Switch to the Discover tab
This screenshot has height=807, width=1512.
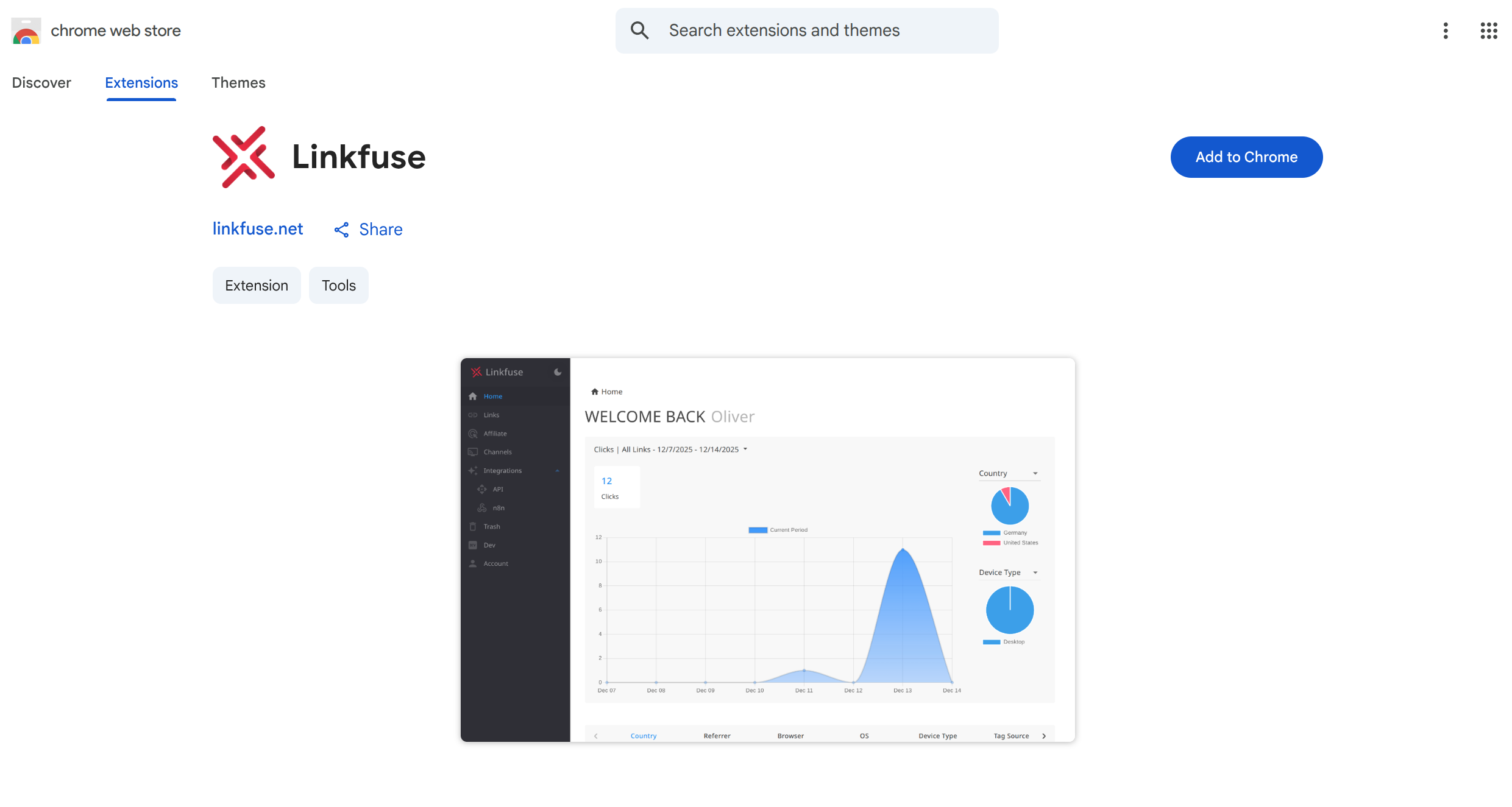pos(41,83)
